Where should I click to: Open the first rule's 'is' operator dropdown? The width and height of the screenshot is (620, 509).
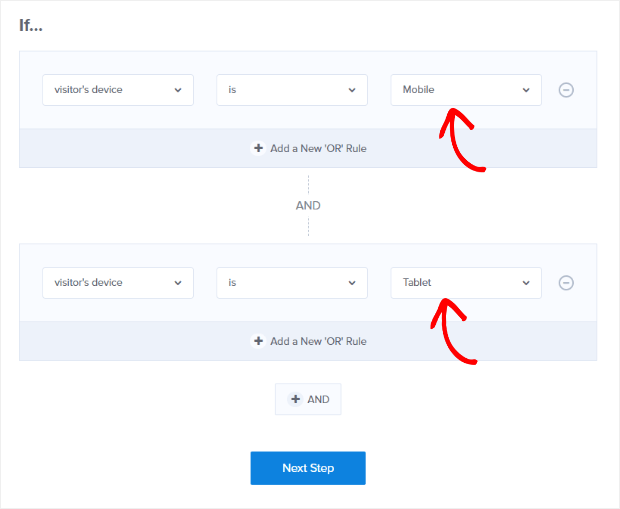[291, 90]
